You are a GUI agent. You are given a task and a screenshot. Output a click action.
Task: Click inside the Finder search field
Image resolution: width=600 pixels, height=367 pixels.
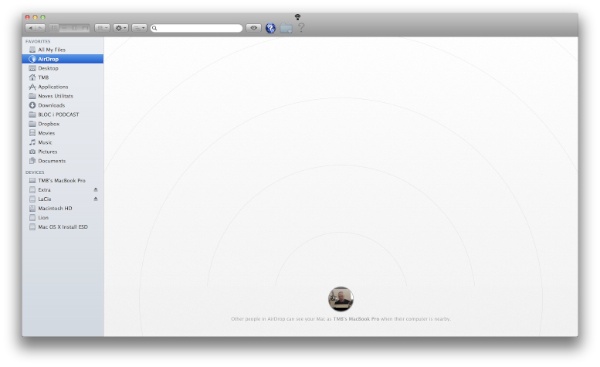coord(196,28)
